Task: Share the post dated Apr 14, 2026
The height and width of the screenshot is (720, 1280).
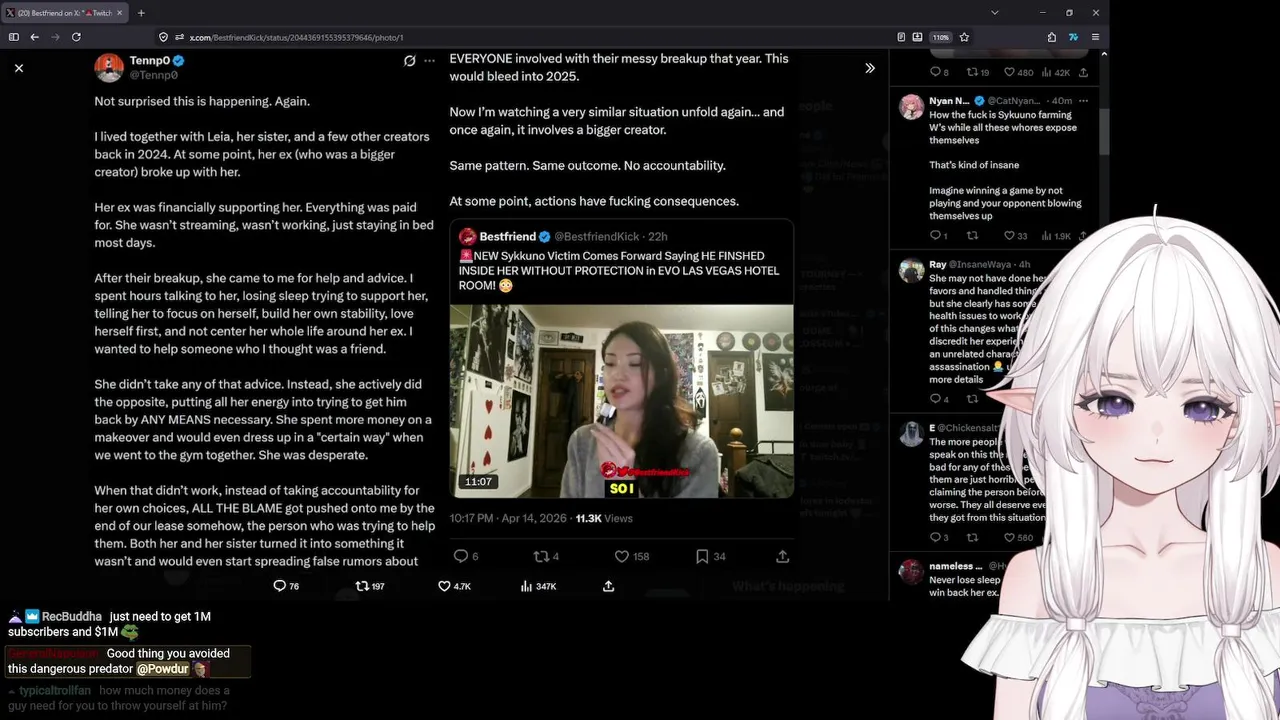Action: click(783, 556)
